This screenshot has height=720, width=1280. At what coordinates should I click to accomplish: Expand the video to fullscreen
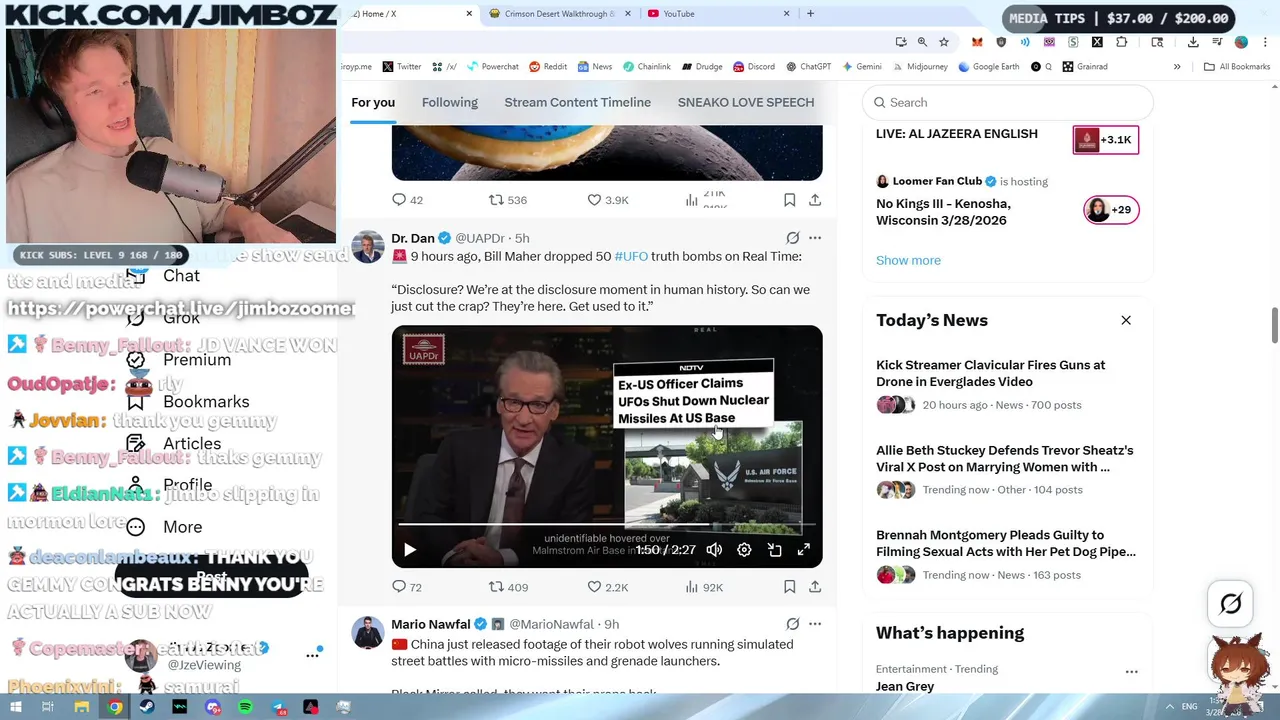803,550
